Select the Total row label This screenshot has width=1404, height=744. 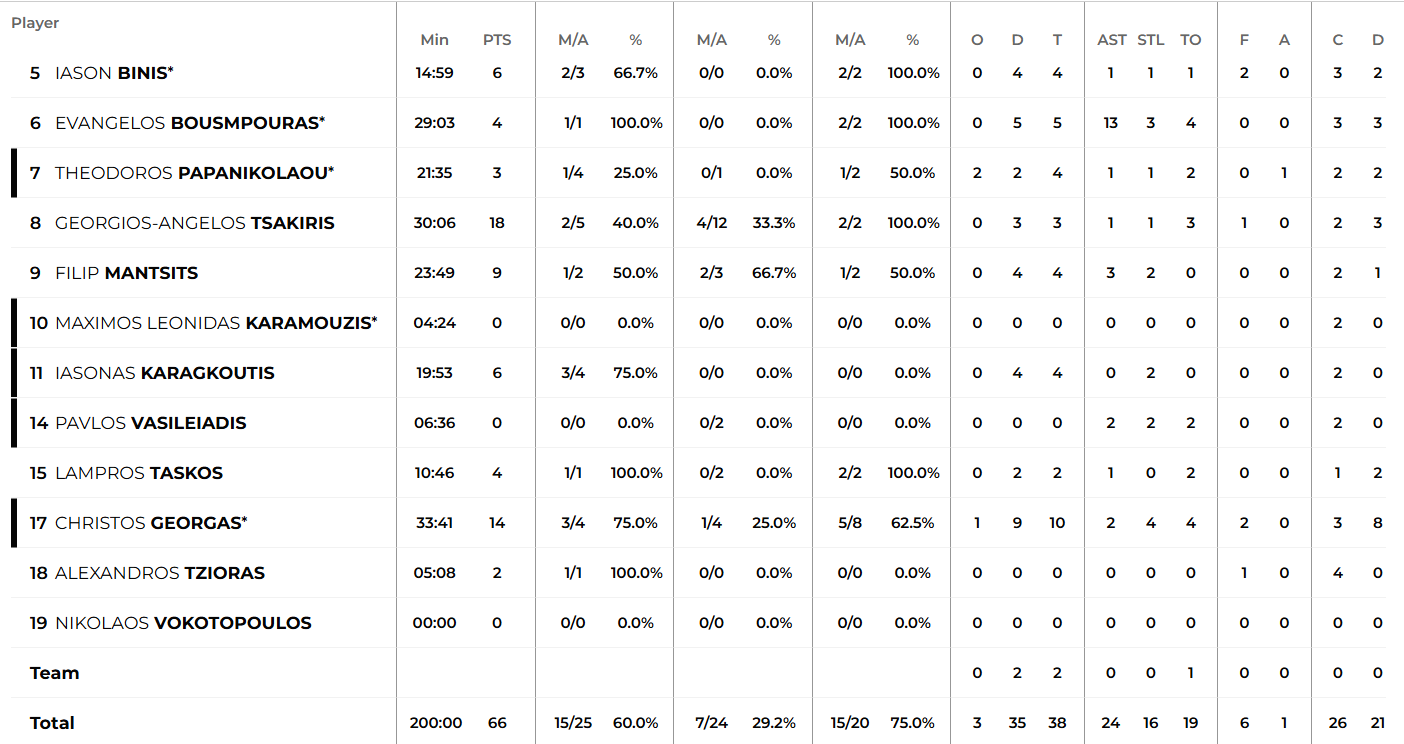[x=52, y=723]
